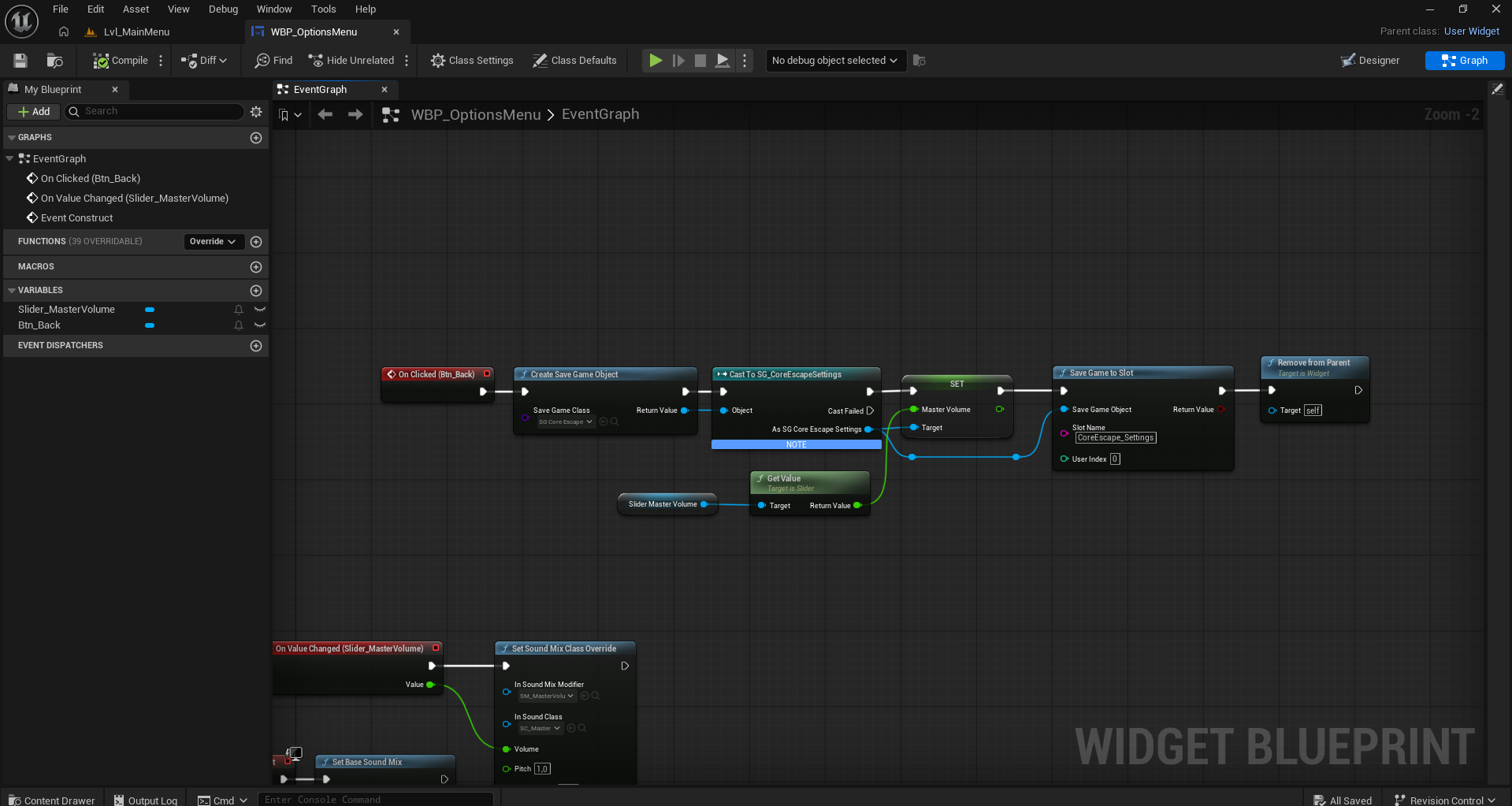Click Add in My Blueprint panel

click(x=34, y=112)
